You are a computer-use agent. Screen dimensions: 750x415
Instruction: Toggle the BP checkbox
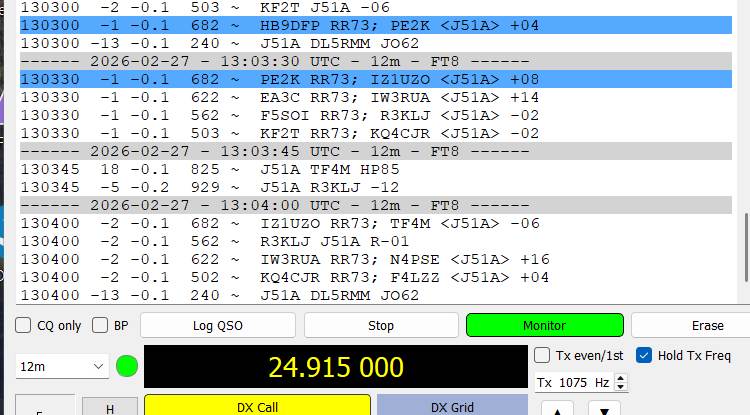[x=100, y=325]
